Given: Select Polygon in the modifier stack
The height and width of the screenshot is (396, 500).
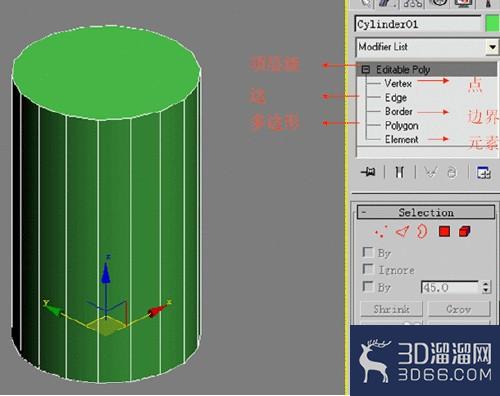Looking at the screenshot, I should (401, 126).
